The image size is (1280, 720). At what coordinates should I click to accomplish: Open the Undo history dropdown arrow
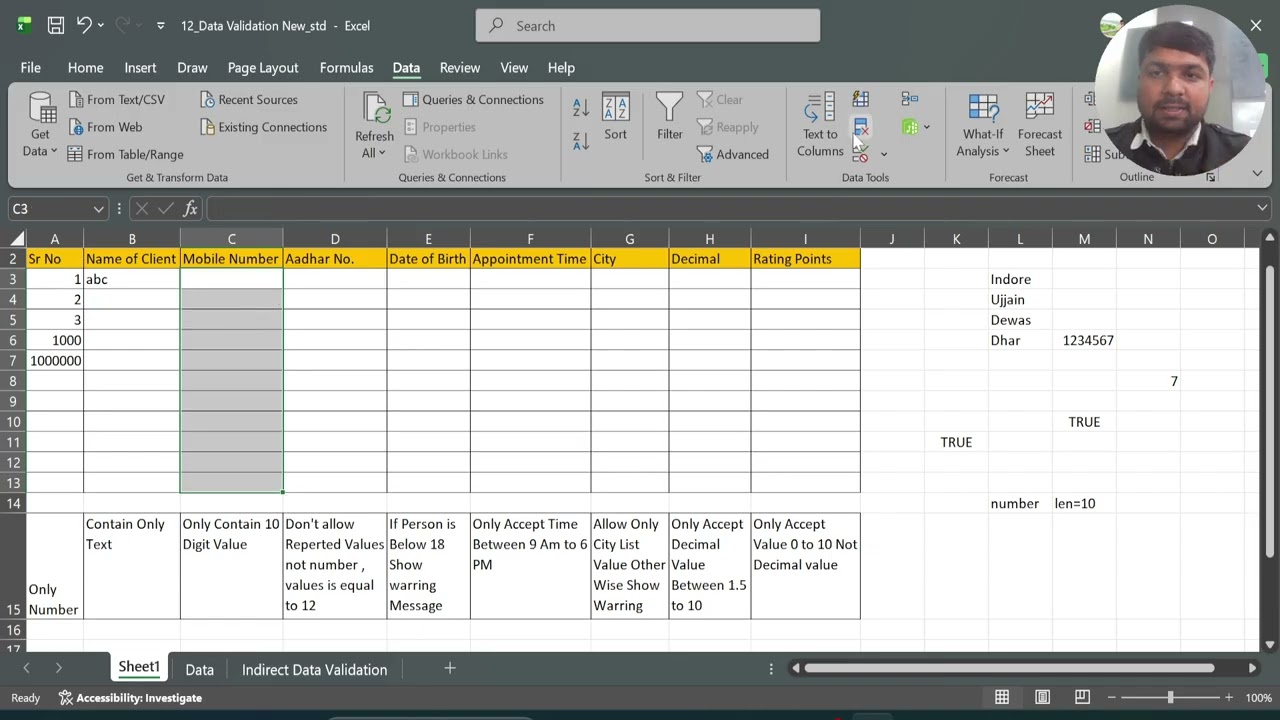[103, 26]
